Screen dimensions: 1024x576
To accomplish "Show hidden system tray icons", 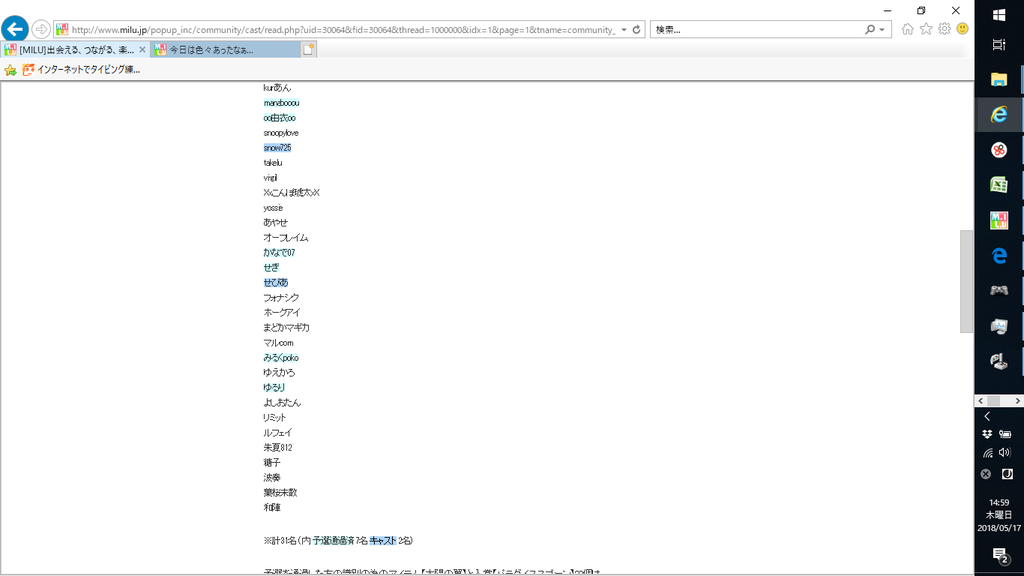I will tap(987, 416).
